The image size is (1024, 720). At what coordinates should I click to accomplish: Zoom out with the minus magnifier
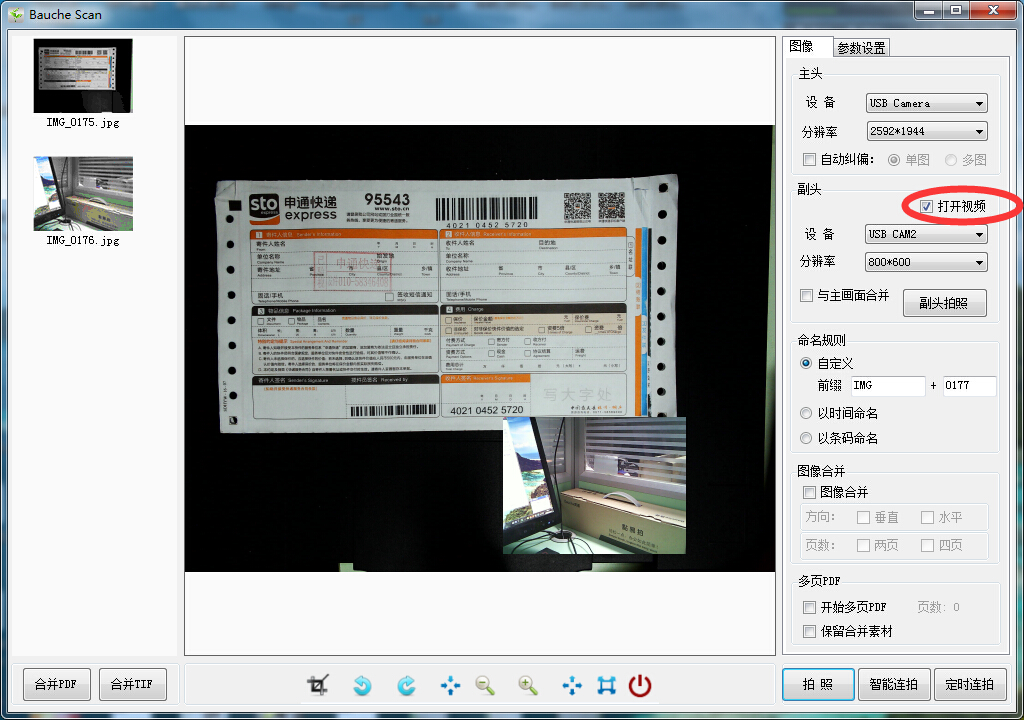point(485,685)
